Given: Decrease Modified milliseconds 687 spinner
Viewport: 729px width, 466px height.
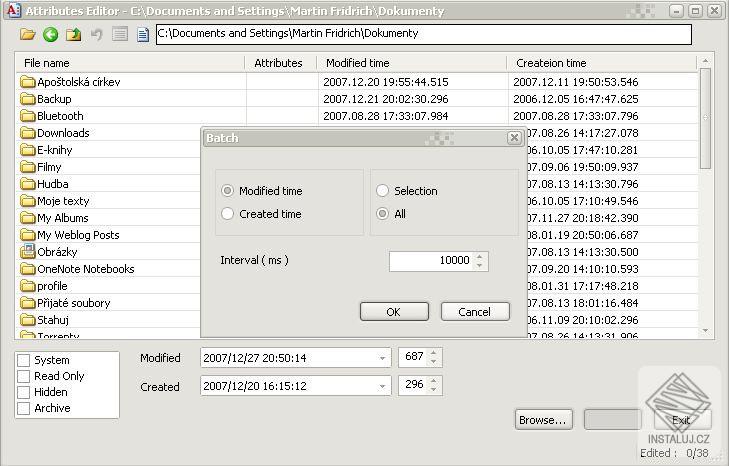Looking at the screenshot, I should [433, 362].
